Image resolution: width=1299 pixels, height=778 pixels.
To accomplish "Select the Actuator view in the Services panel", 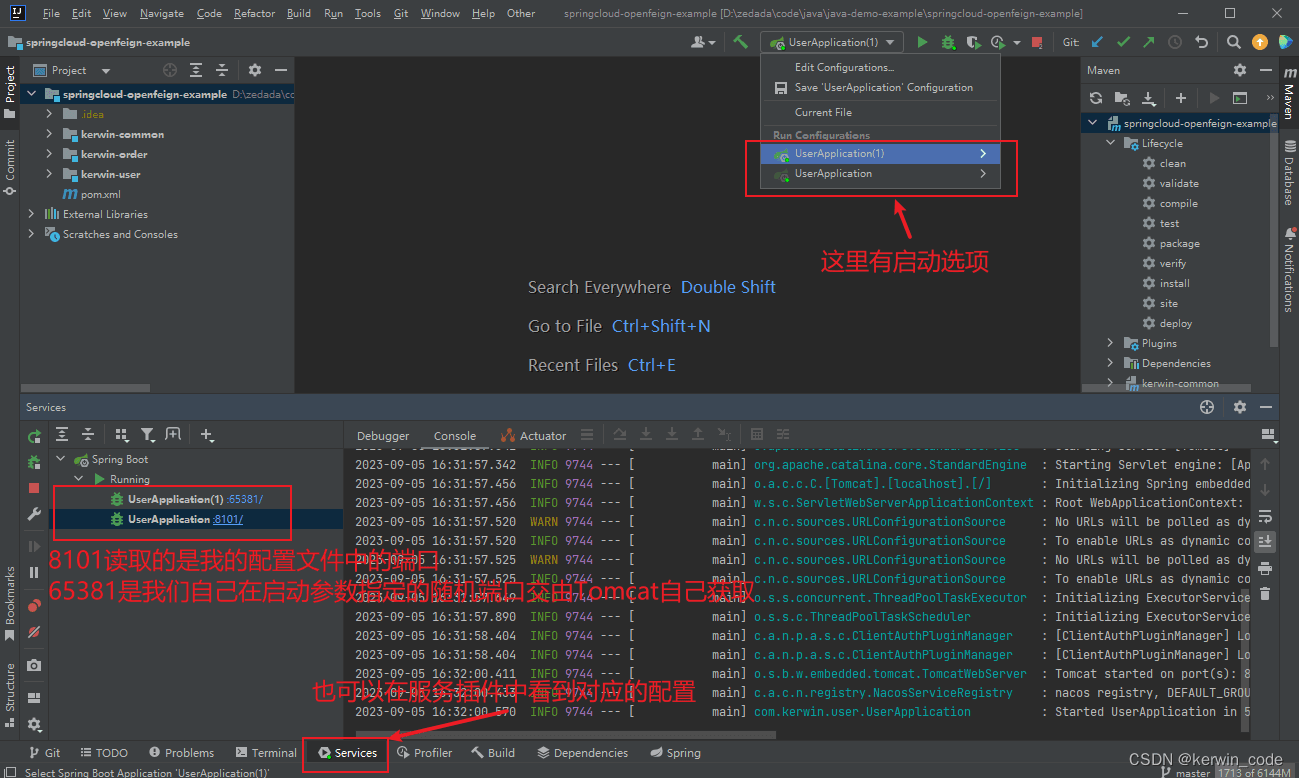I will 540,435.
